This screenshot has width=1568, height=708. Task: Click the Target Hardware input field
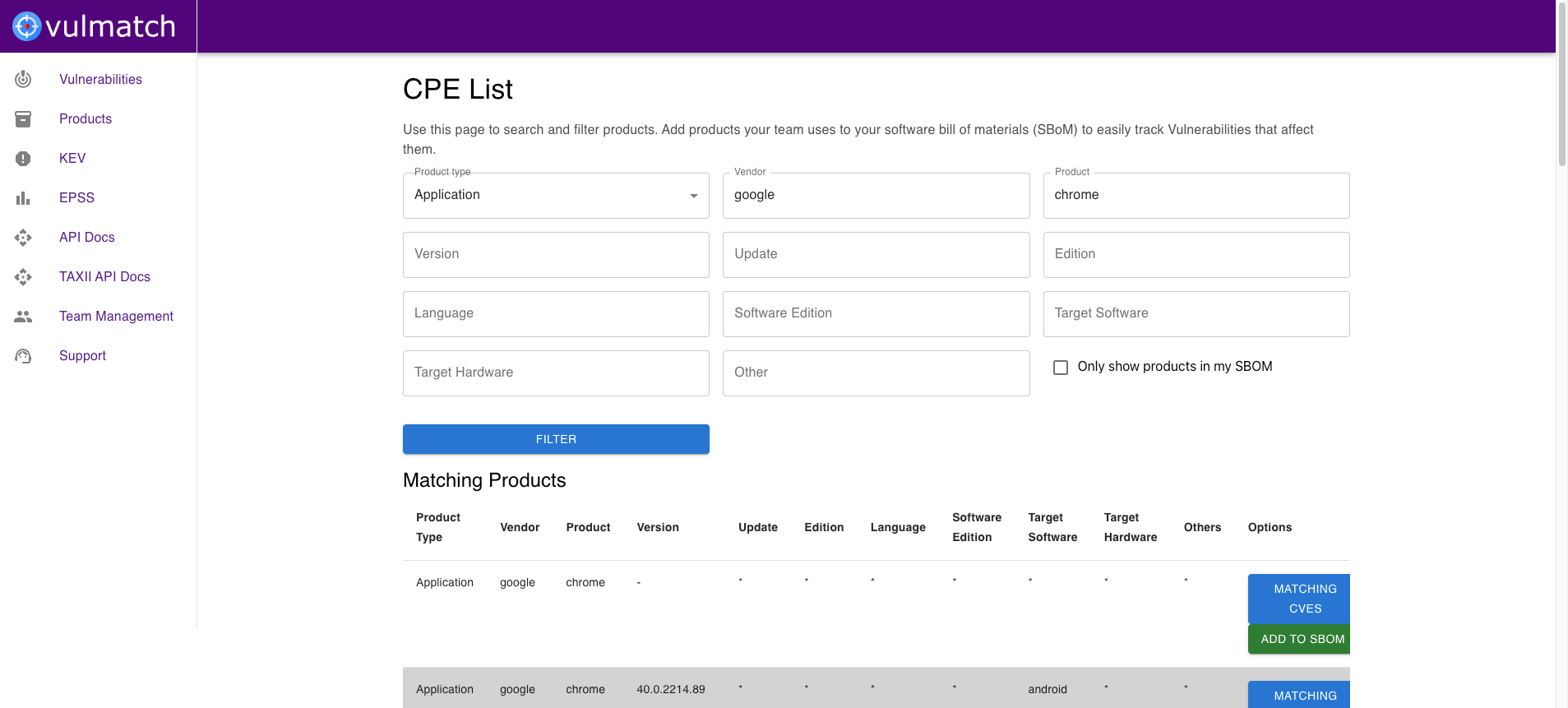pyautogui.click(x=556, y=373)
